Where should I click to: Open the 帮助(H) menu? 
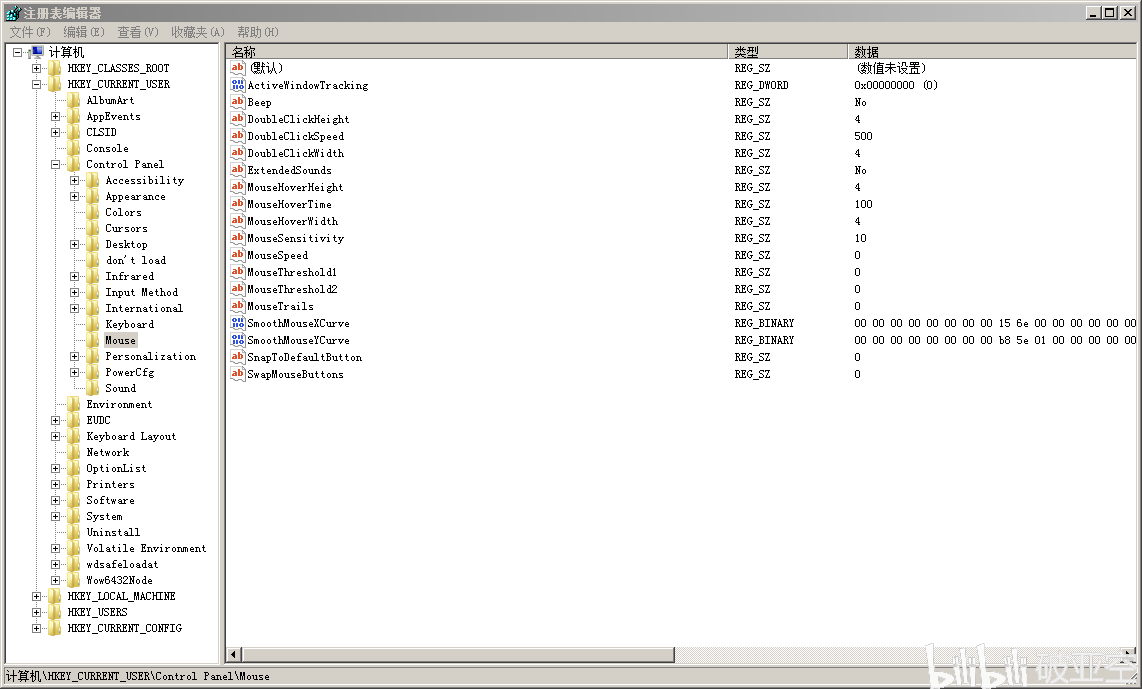point(258,32)
